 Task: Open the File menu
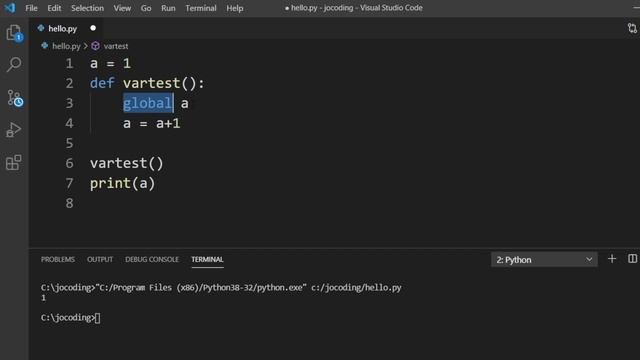(31, 8)
